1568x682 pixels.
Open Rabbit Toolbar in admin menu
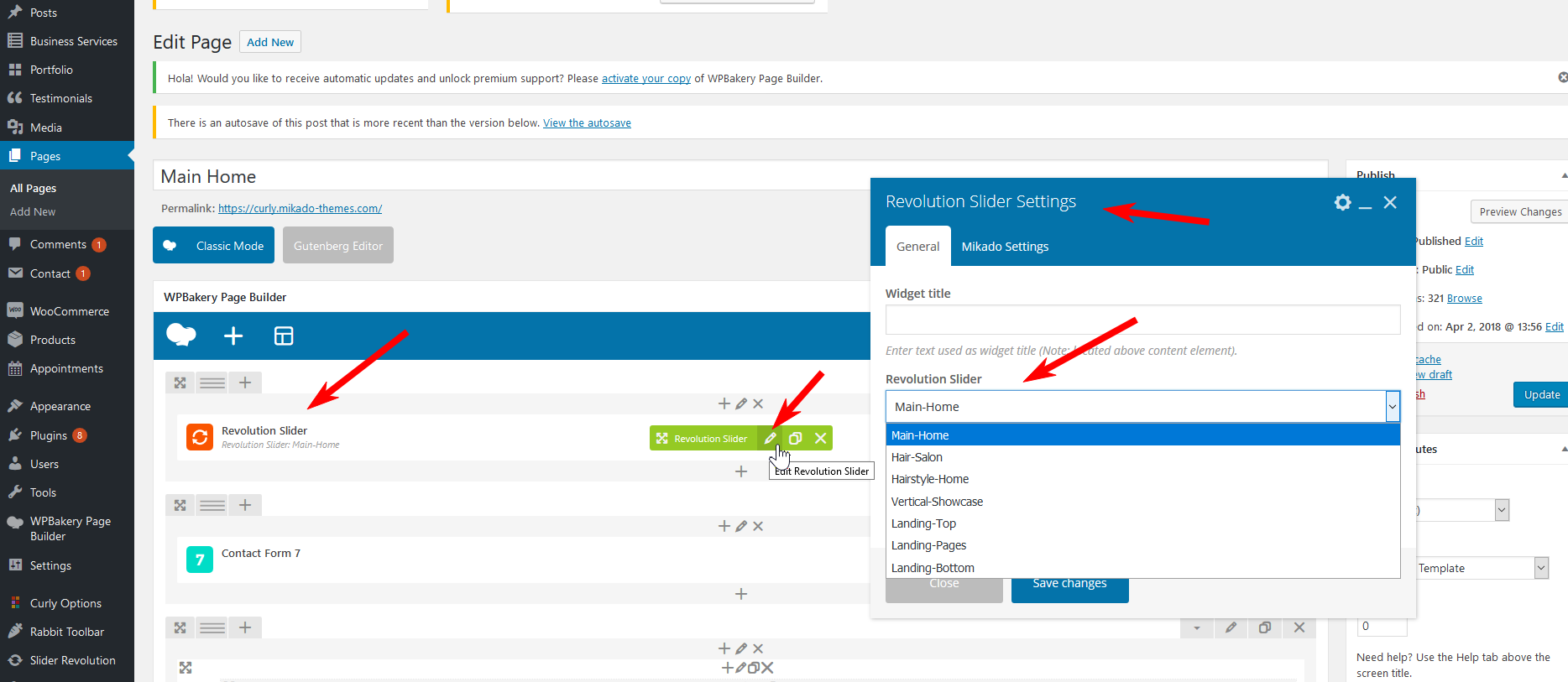point(67,632)
